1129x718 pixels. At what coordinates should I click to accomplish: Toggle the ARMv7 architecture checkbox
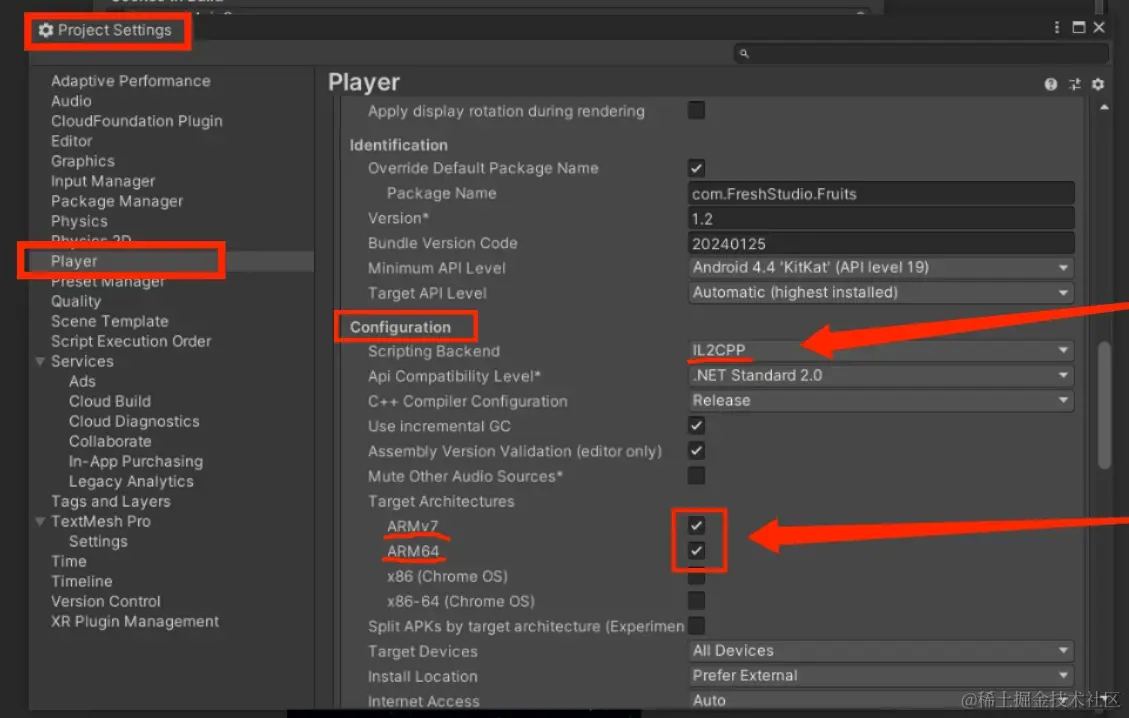[696, 526]
